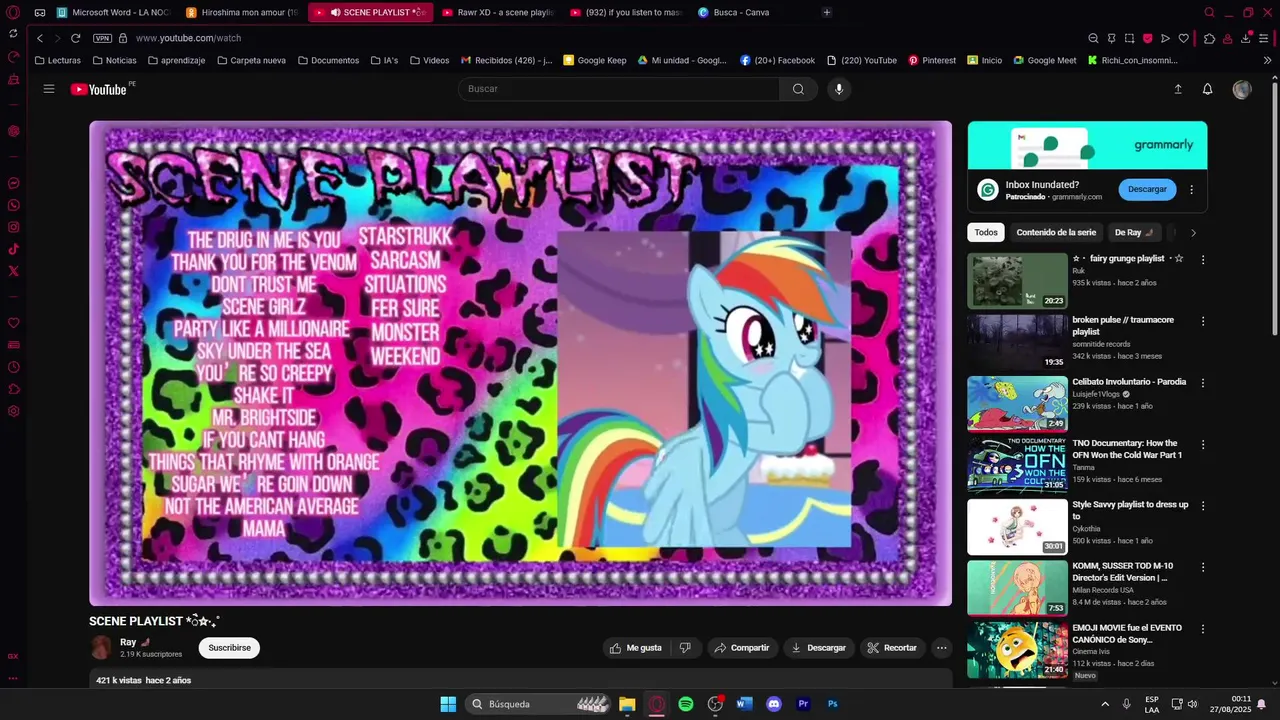Open browser downloads icon
1280x720 pixels.
1246,38
